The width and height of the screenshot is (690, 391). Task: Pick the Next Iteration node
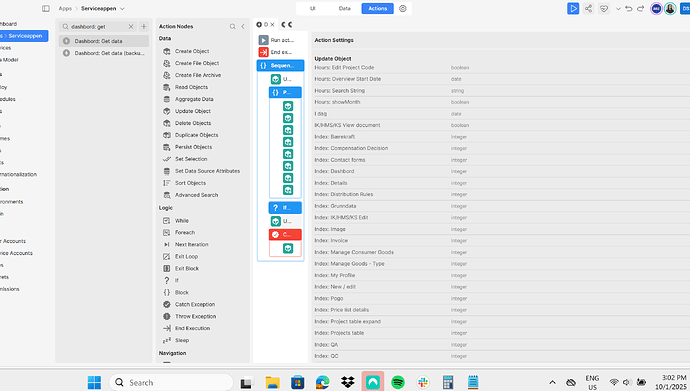pos(191,244)
